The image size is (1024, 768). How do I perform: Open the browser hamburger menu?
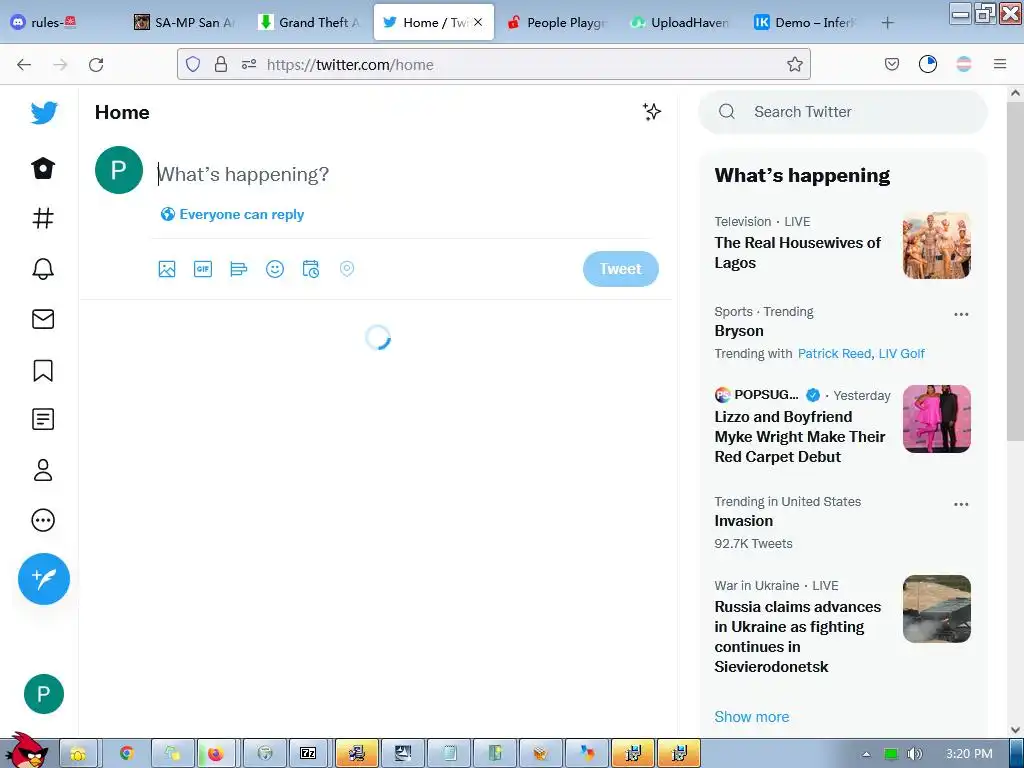999,64
